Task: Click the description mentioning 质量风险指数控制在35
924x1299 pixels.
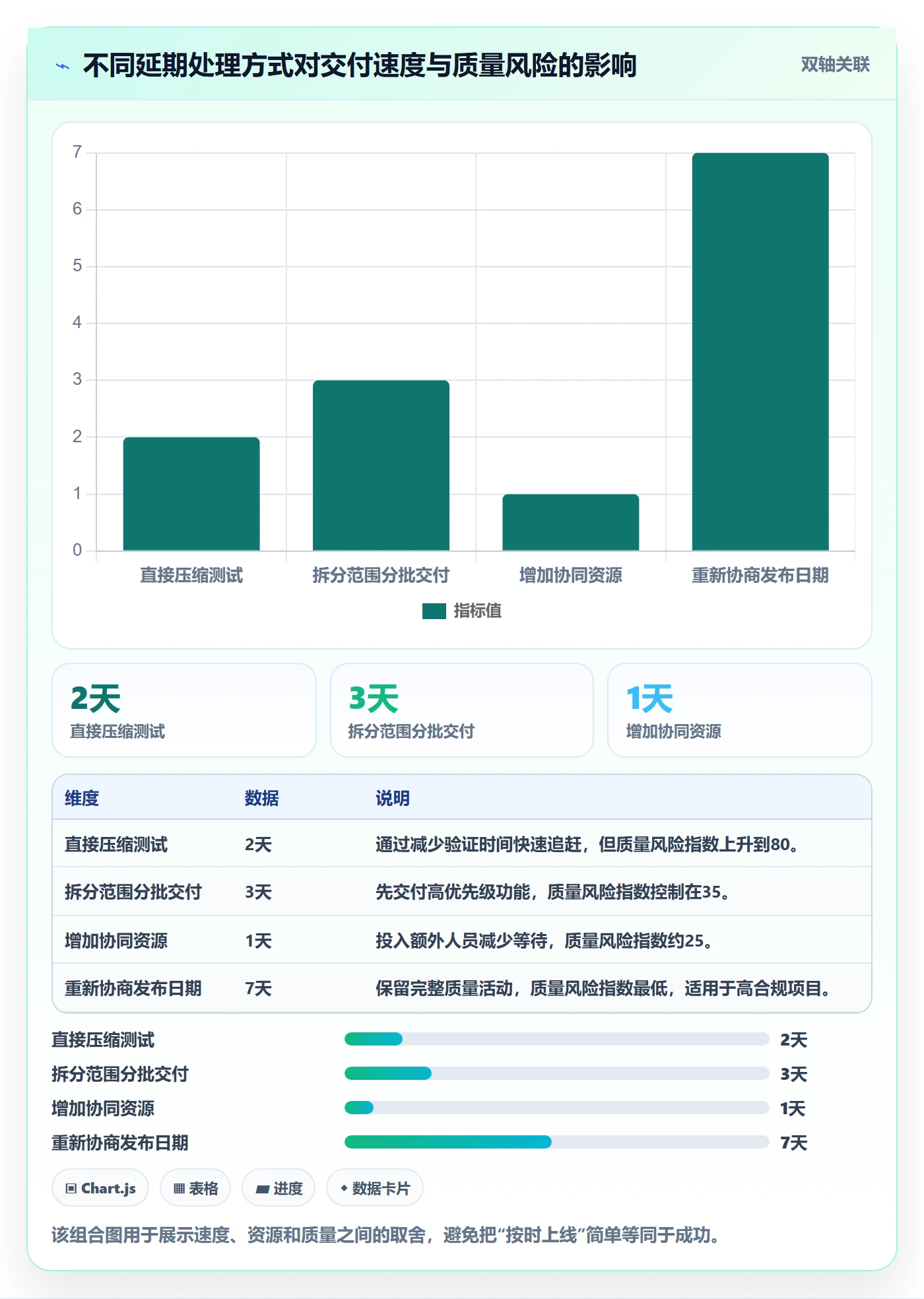Action: pyautogui.click(x=553, y=892)
